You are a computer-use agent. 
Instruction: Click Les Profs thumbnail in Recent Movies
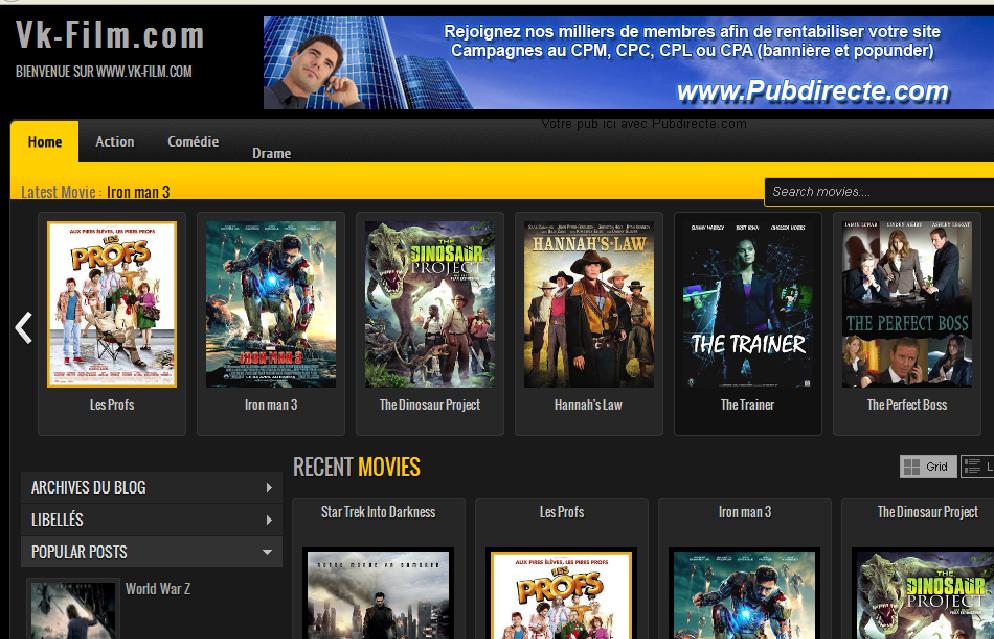tap(561, 594)
